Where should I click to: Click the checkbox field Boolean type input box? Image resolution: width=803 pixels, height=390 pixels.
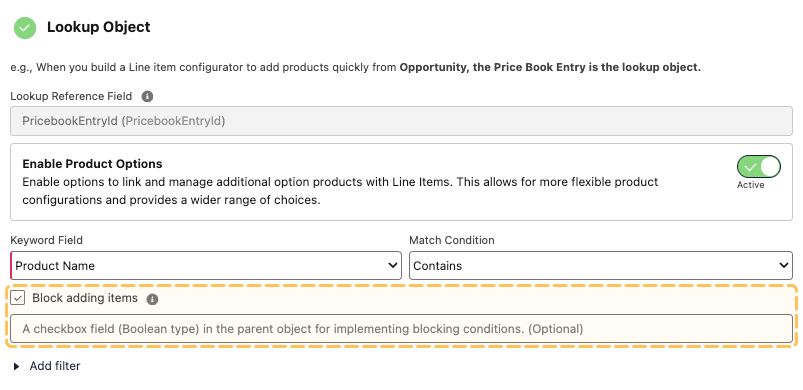pyautogui.click(x=402, y=329)
